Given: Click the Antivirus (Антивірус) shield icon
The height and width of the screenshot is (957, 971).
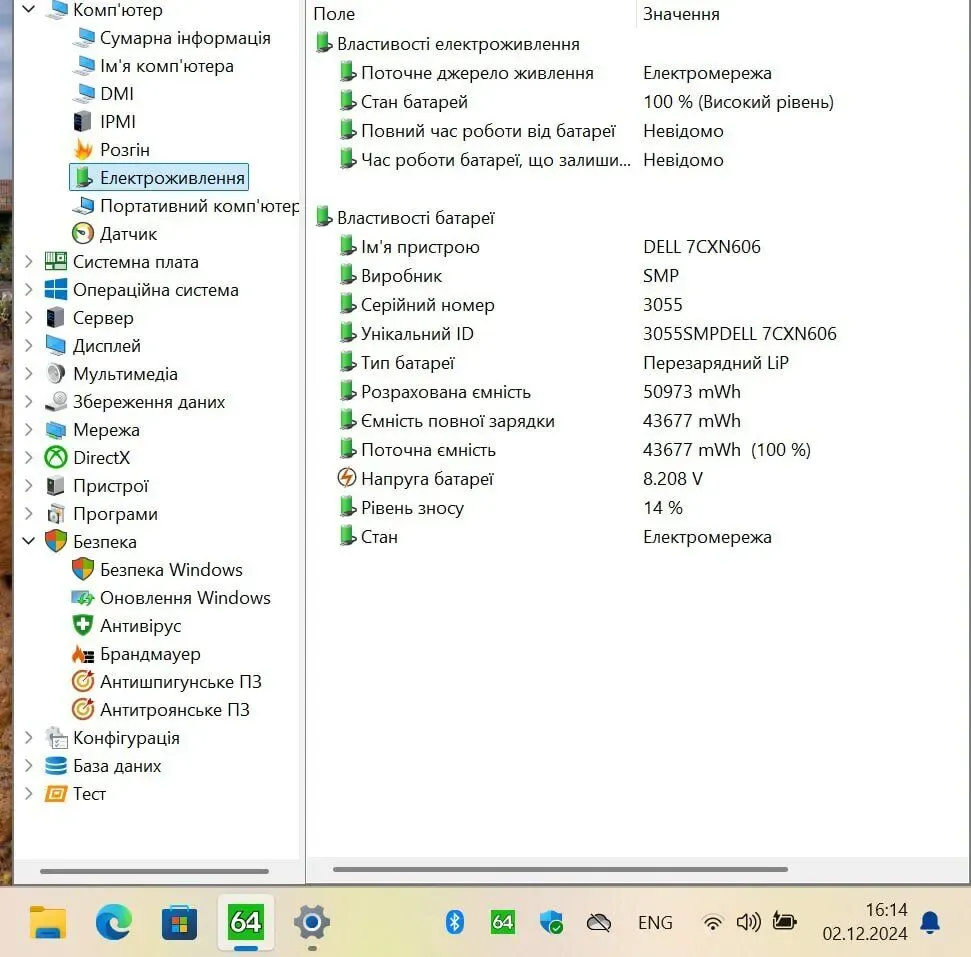Looking at the screenshot, I should 83,626.
